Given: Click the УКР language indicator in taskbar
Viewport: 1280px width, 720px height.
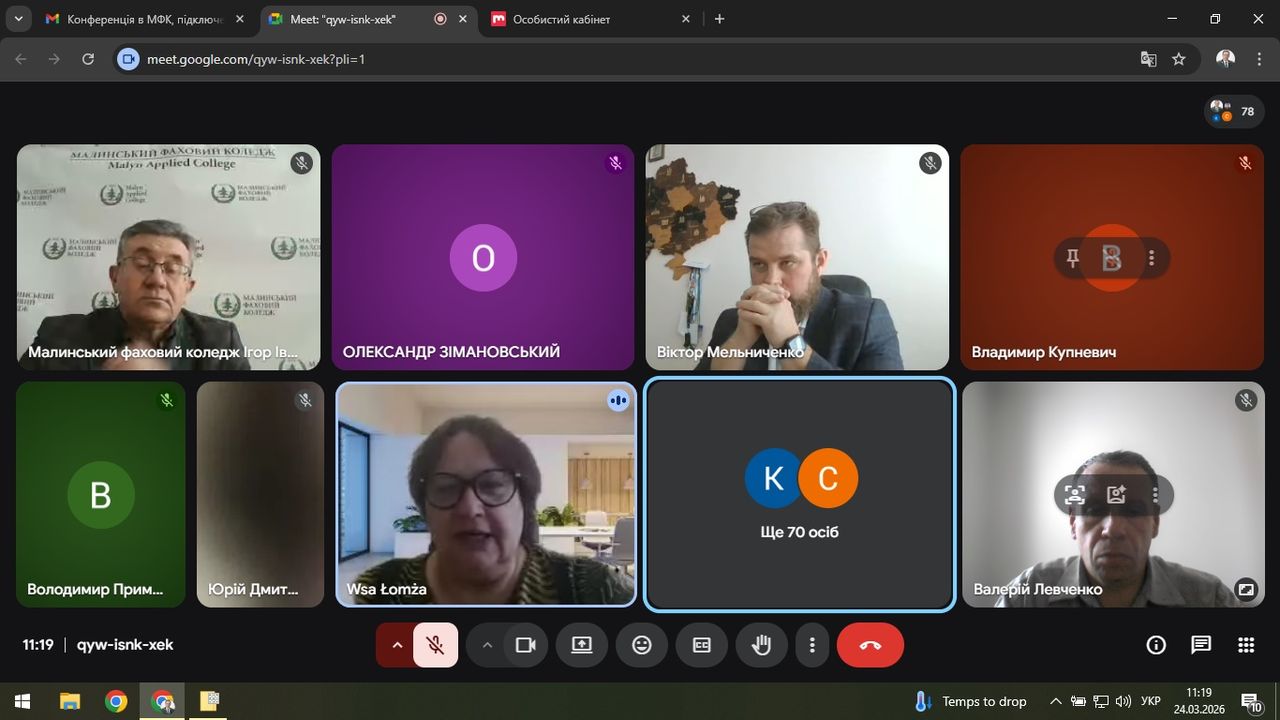Looking at the screenshot, I should pyautogui.click(x=1151, y=701).
